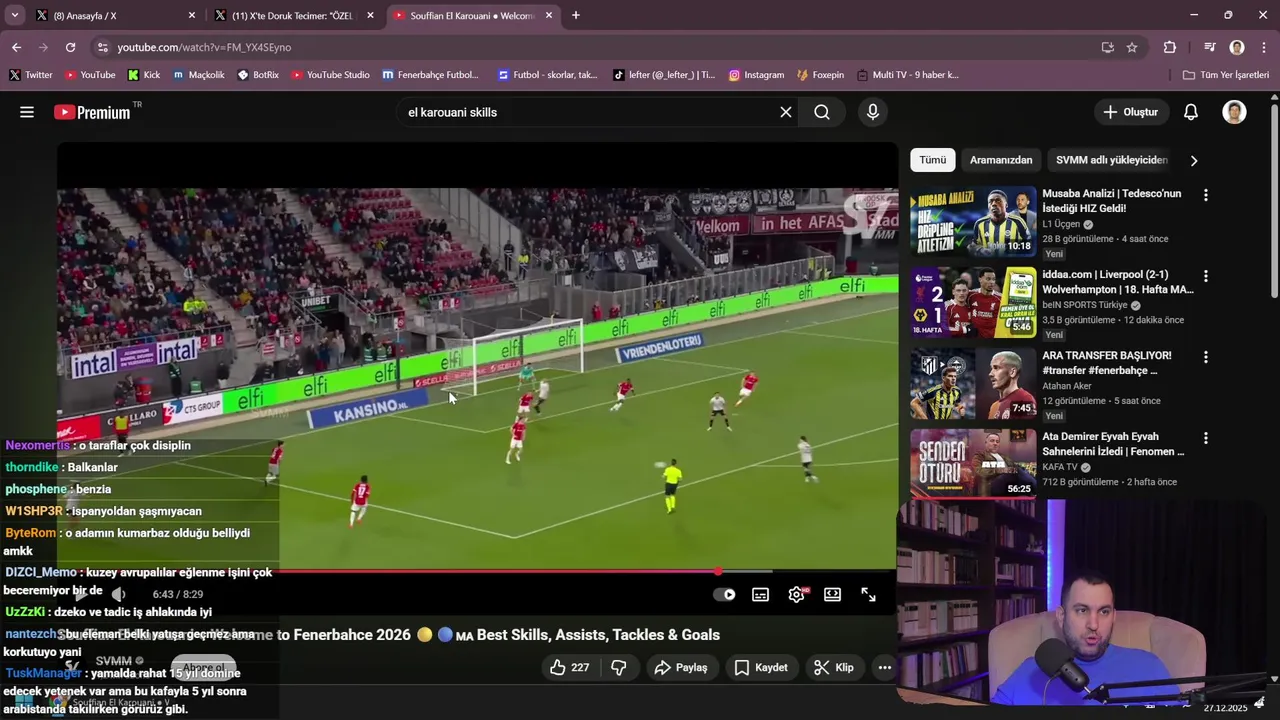Open Liverpool Wolverhampton video thumbnail
1280x720 pixels.
(x=973, y=302)
